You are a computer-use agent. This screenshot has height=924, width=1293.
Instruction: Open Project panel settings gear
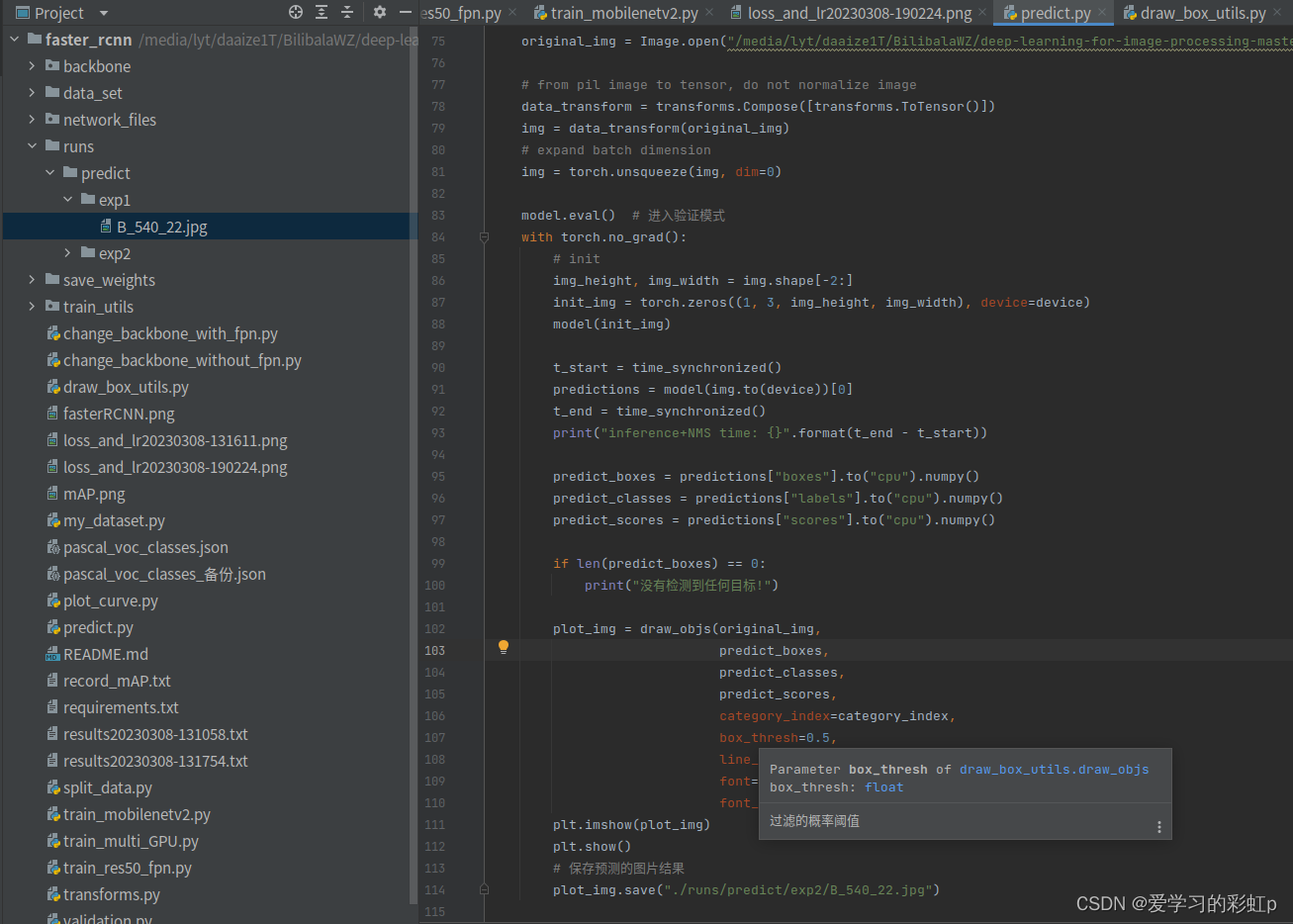tap(380, 13)
